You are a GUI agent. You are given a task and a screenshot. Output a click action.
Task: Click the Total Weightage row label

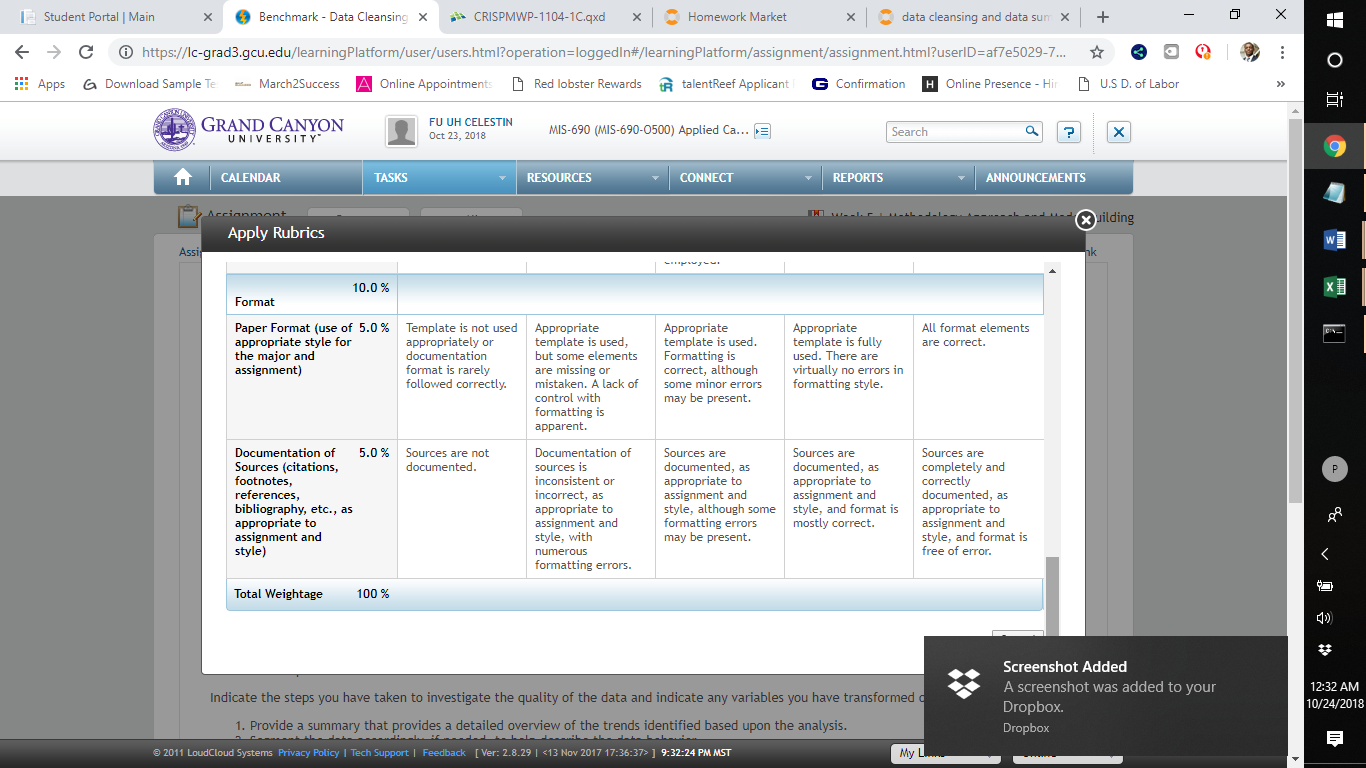[x=278, y=594]
